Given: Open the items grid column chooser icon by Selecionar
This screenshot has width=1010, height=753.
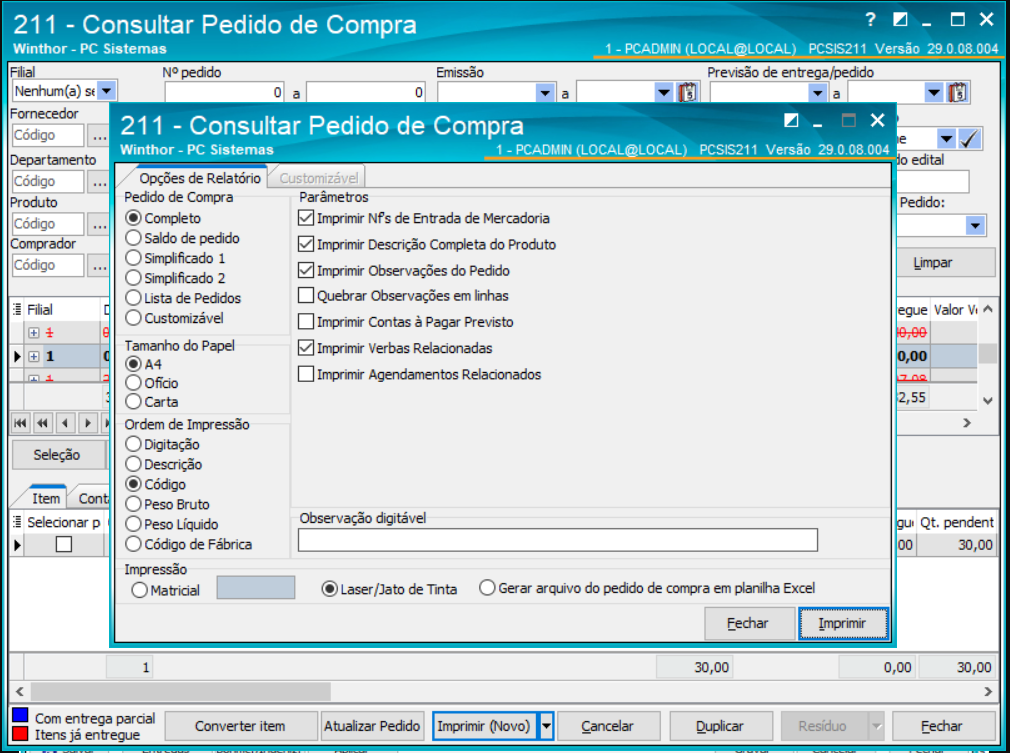Looking at the screenshot, I should click(17, 522).
